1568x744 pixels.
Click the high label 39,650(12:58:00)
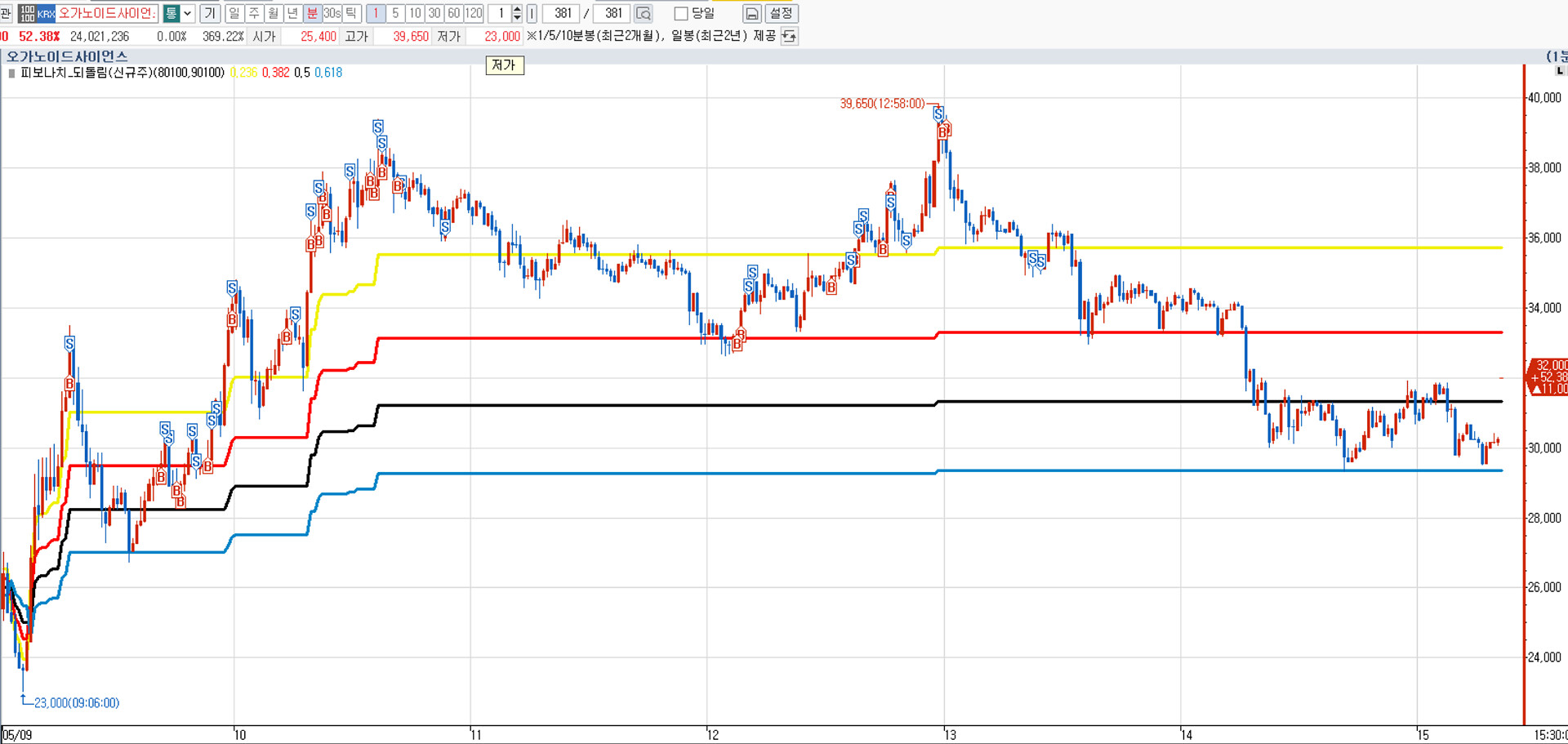(882, 104)
